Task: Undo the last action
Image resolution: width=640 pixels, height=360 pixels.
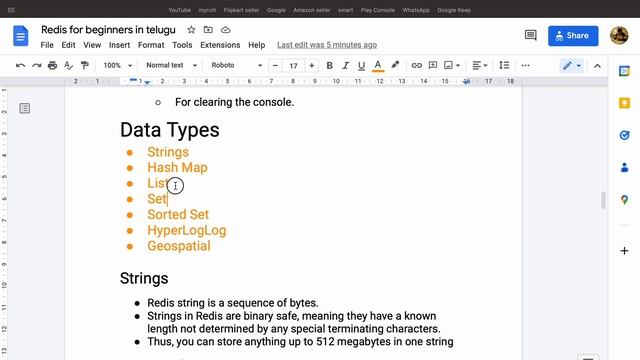Action: click(20, 65)
